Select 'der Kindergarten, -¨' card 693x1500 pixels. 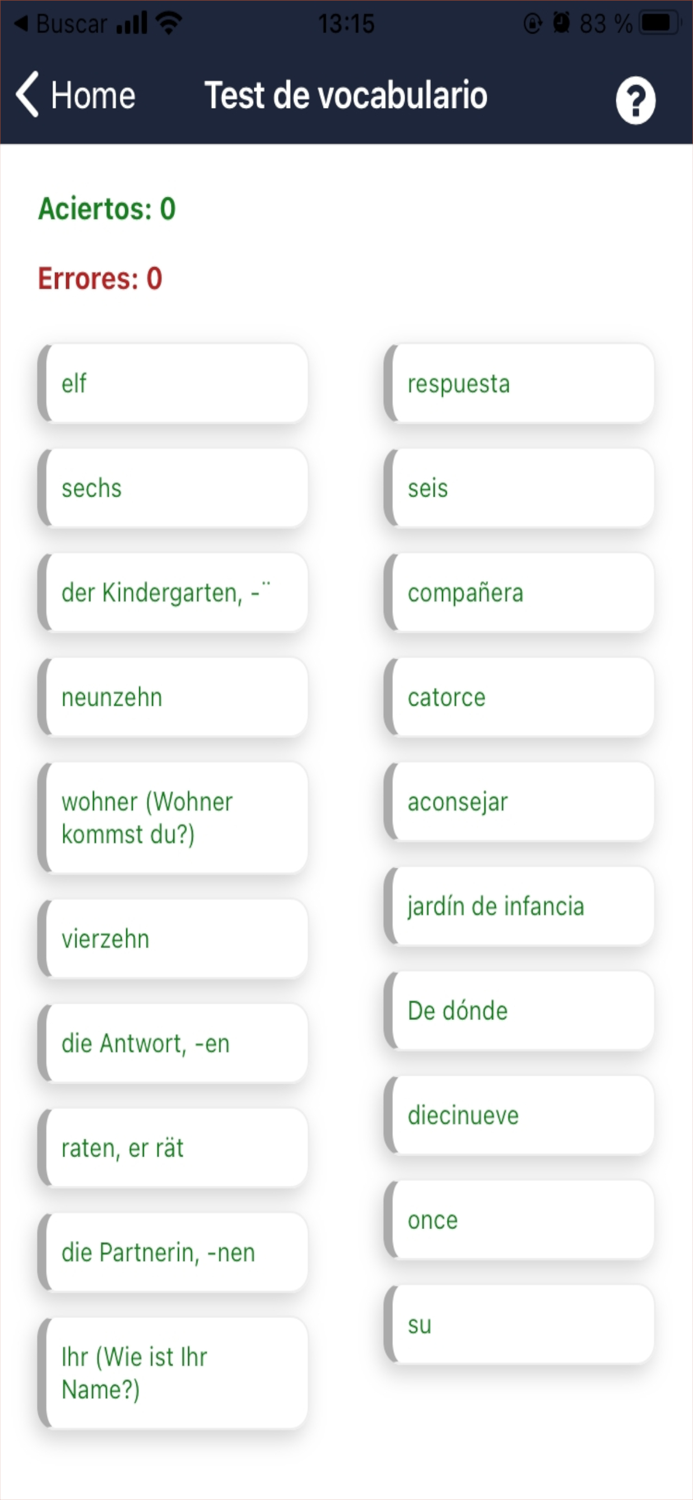pos(172,592)
